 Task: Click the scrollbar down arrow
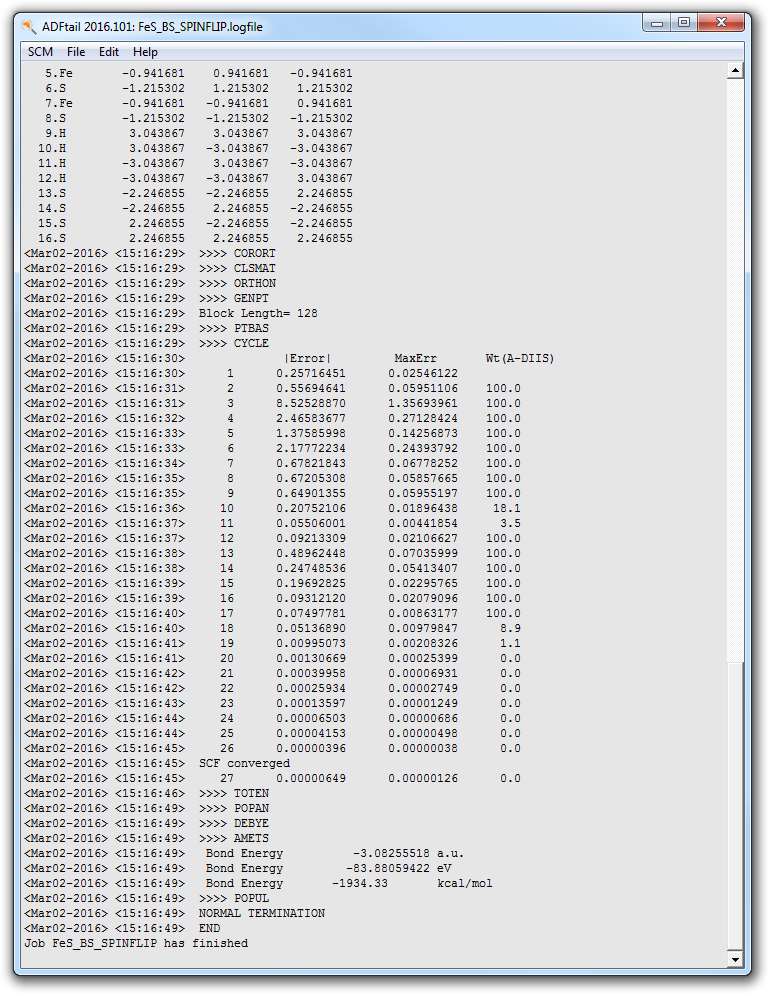pyautogui.click(x=735, y=959)
